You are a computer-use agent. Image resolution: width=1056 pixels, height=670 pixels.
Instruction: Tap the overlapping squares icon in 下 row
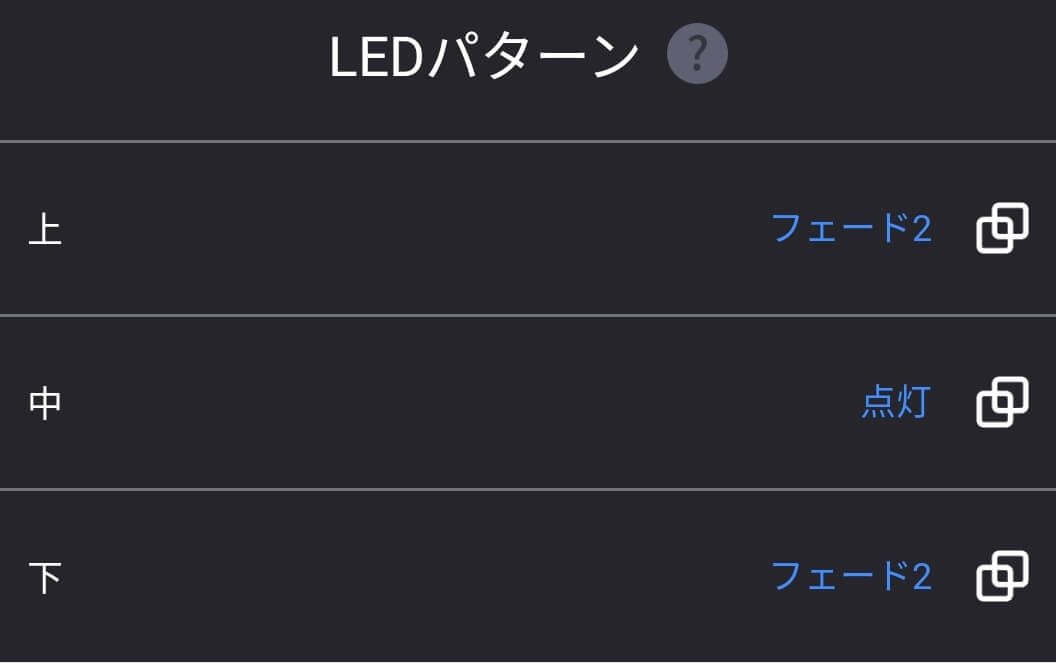(x=1002, y=576)
